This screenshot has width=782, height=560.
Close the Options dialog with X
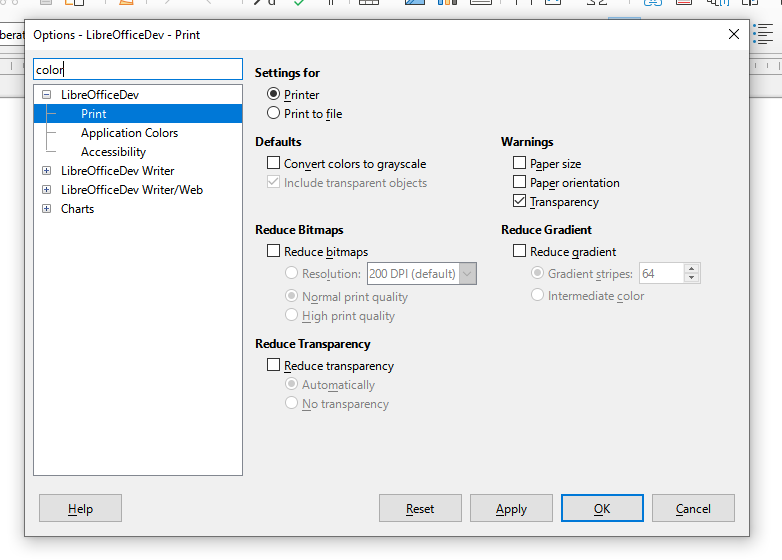(x=734, y=34)
